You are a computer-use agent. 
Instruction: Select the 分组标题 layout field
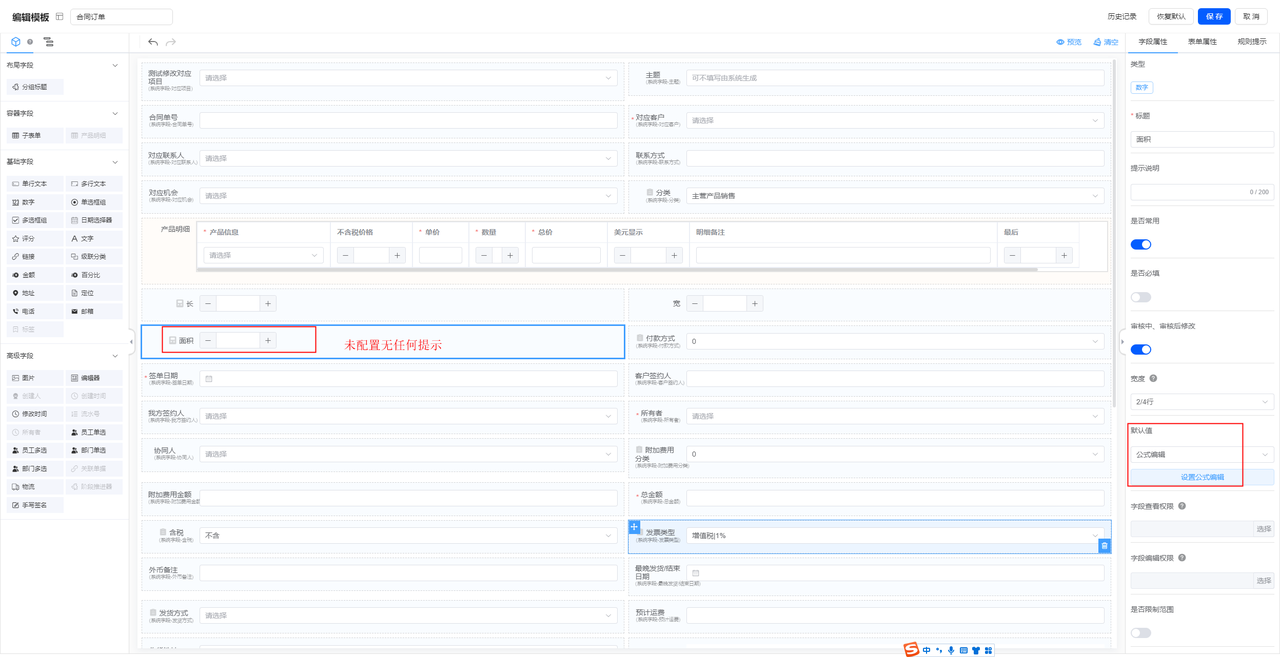pyautogui.click(x=35, y=87)
